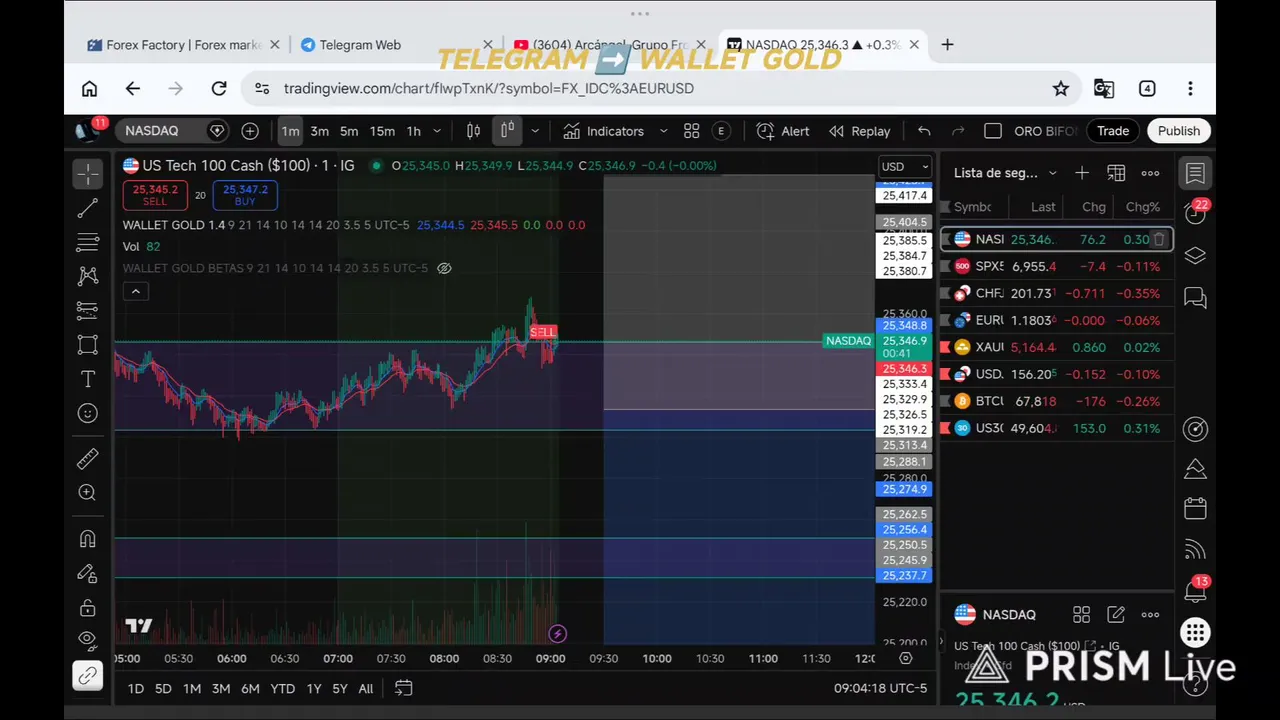Hide all drawings with eye icon
This screenshot has height=720, width=1280.
(x=88, y=640)
